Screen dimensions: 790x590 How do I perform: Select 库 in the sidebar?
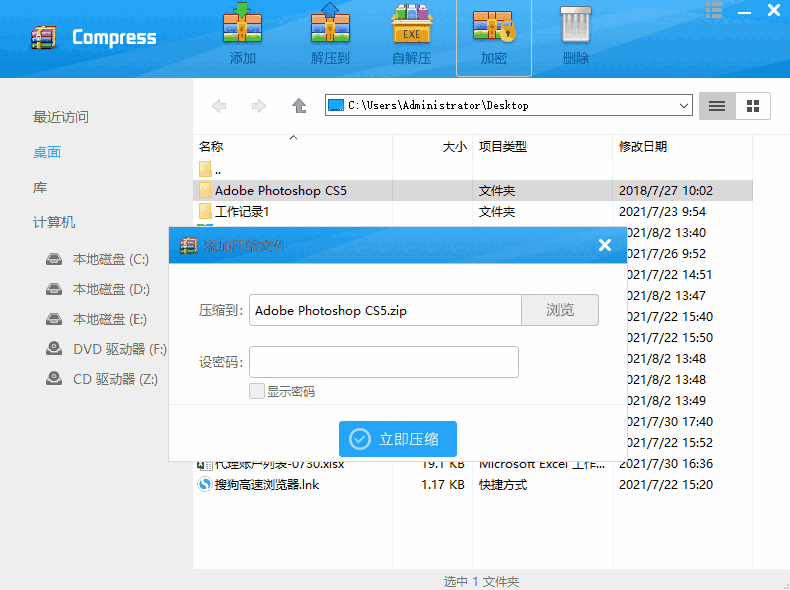click(x=40, y=187)
